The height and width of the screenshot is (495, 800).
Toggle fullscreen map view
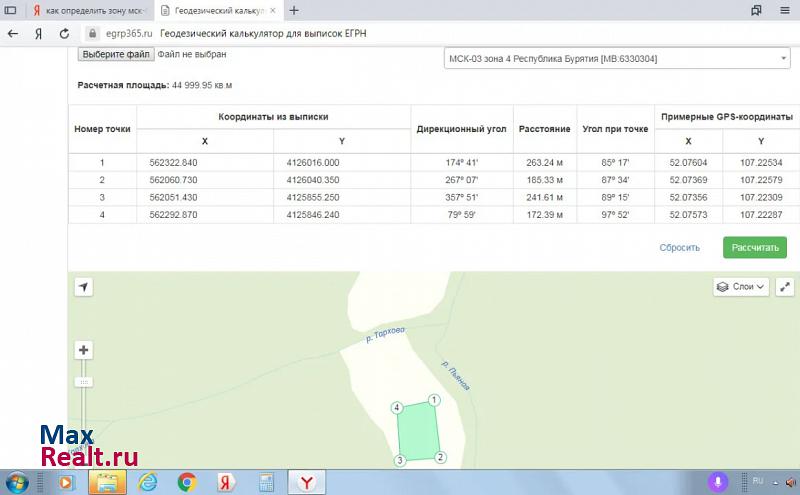(783, 287)
